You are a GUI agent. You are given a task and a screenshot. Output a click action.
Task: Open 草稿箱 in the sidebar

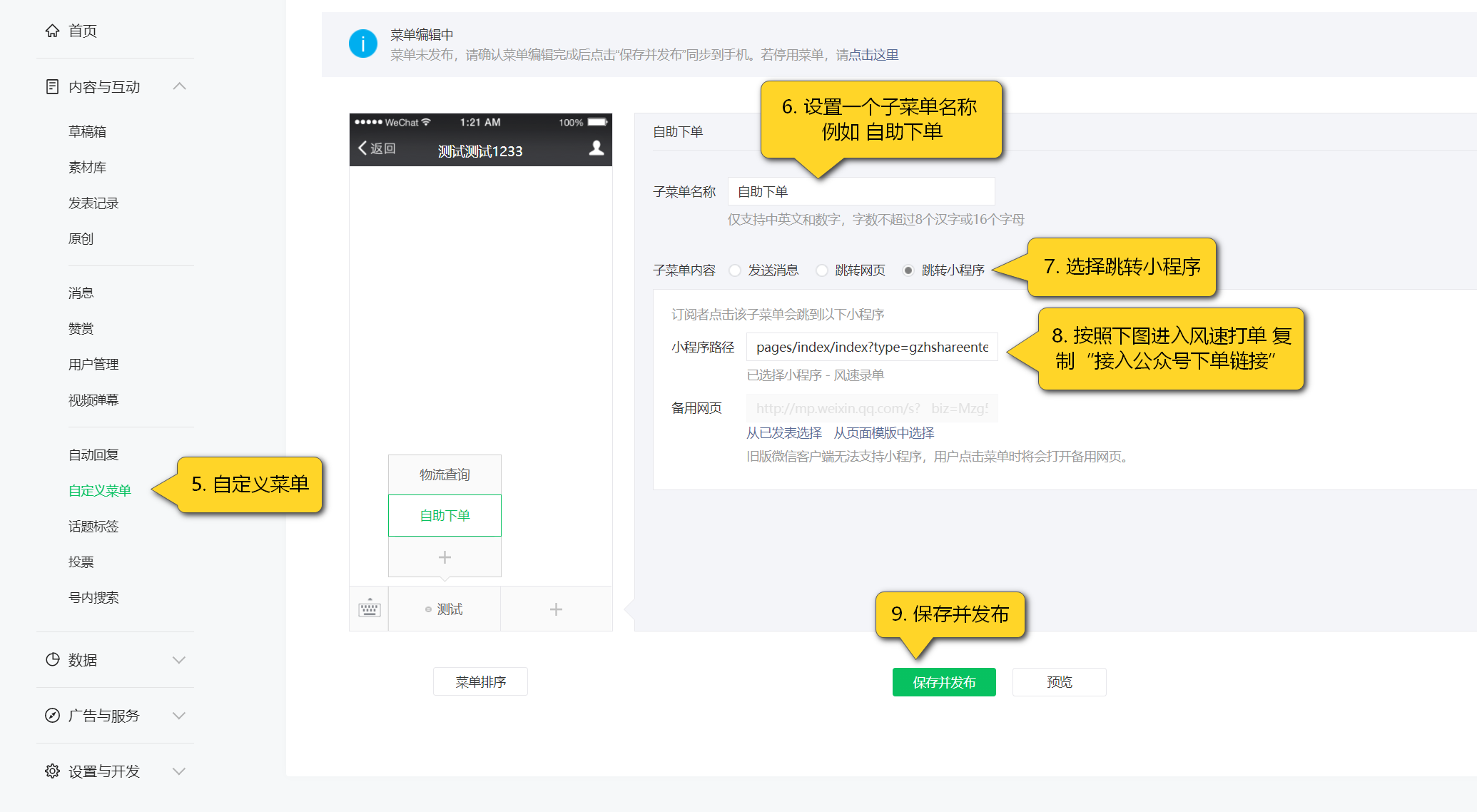pyautogui.click(x=87, y=131)
